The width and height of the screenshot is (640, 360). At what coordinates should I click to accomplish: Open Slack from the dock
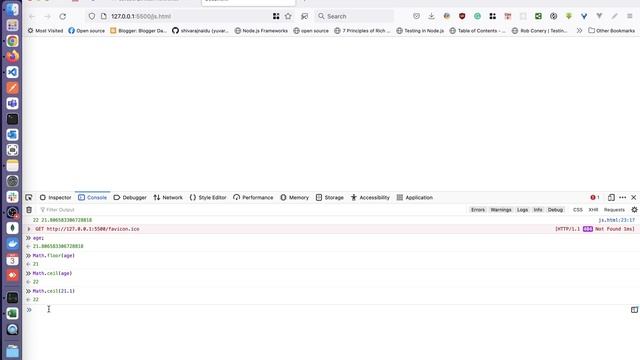coord(13,197)
